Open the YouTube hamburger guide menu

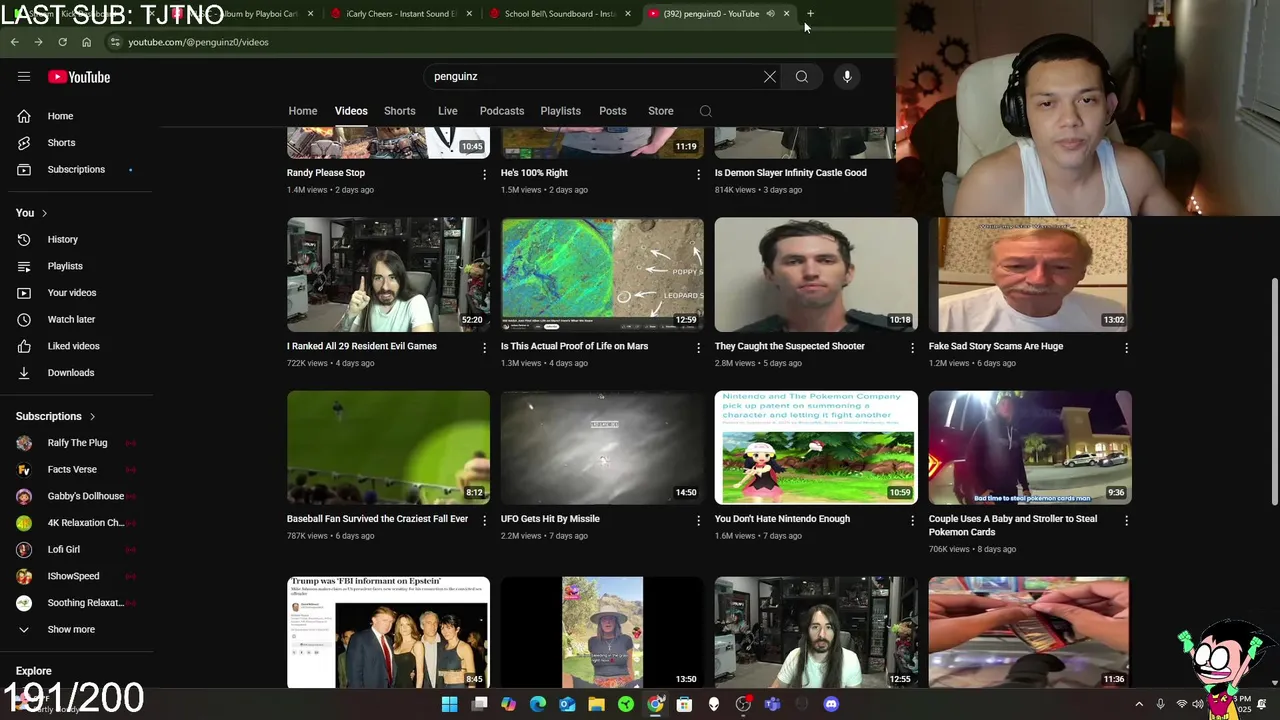pyautogui.click(x=24, y=77)
